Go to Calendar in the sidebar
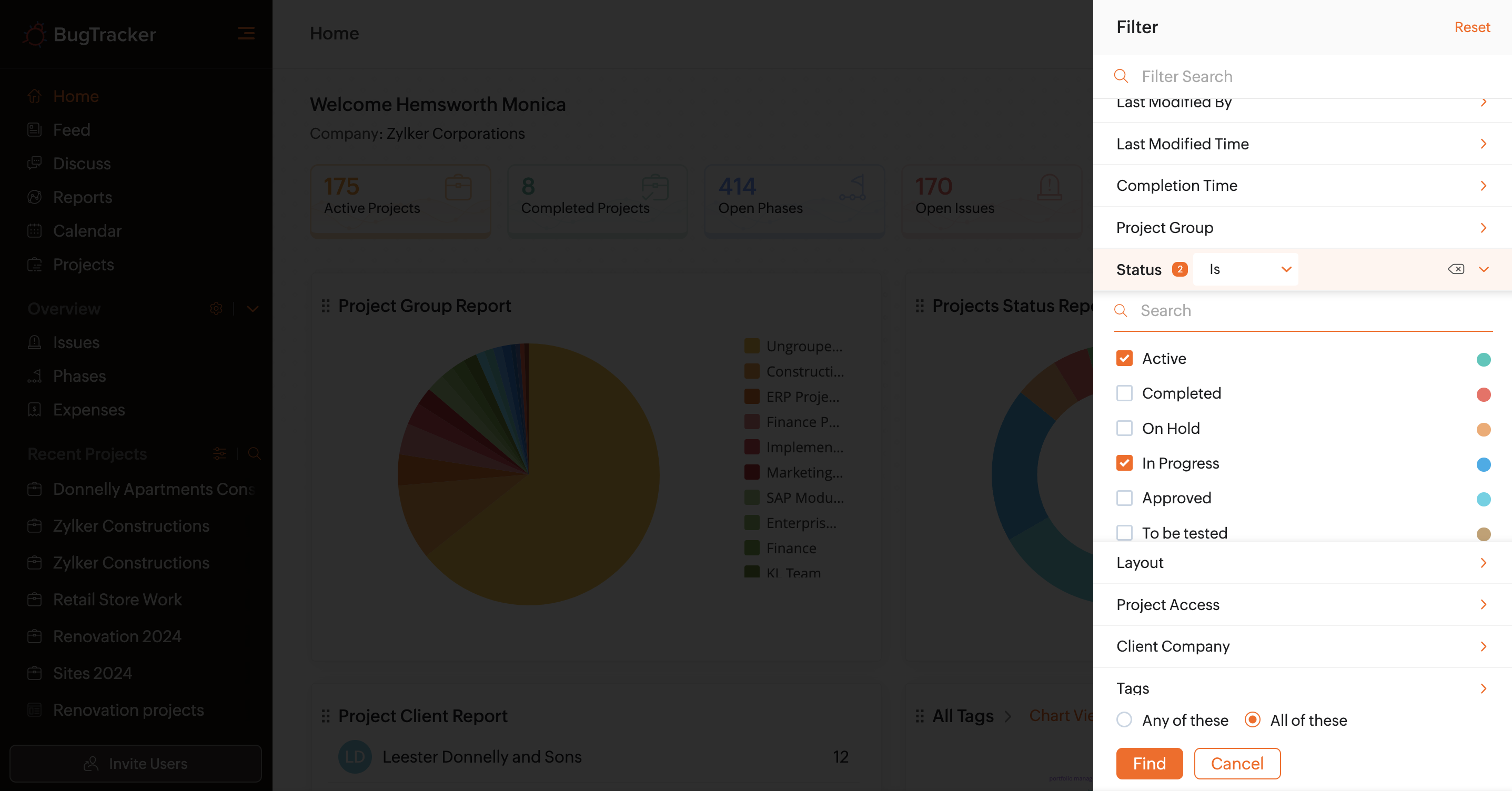This screenshot has width=1512, height=791. click(87, 230)
